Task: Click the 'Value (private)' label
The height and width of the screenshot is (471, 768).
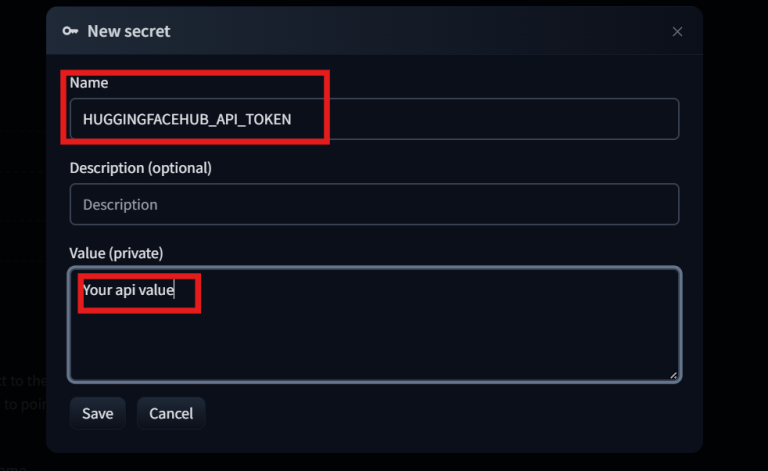Action: 116,252
